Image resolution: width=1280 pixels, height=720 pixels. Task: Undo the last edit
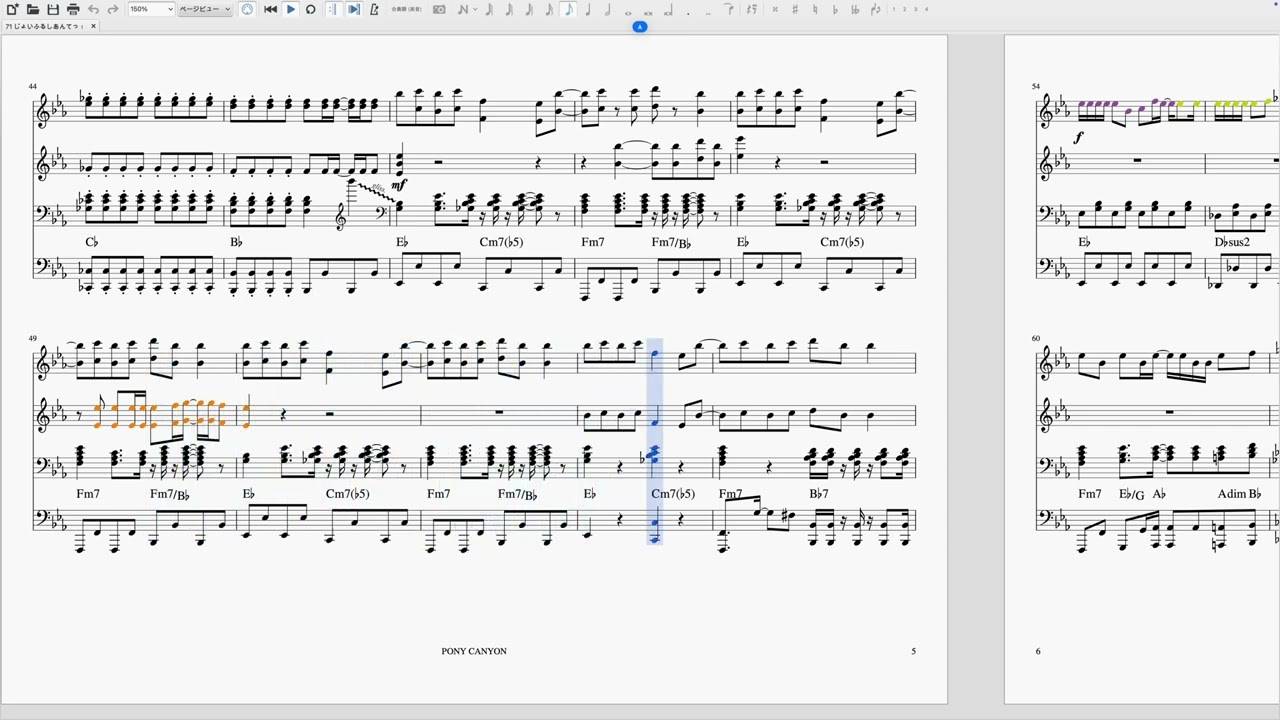(93, 9)
